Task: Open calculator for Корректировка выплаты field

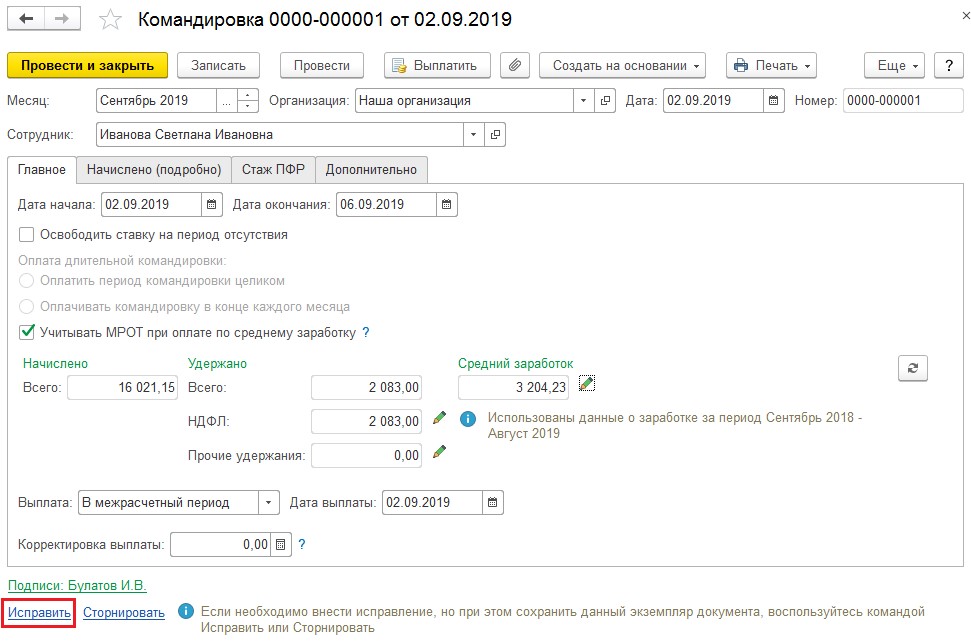Action: [x=281, y=544]
